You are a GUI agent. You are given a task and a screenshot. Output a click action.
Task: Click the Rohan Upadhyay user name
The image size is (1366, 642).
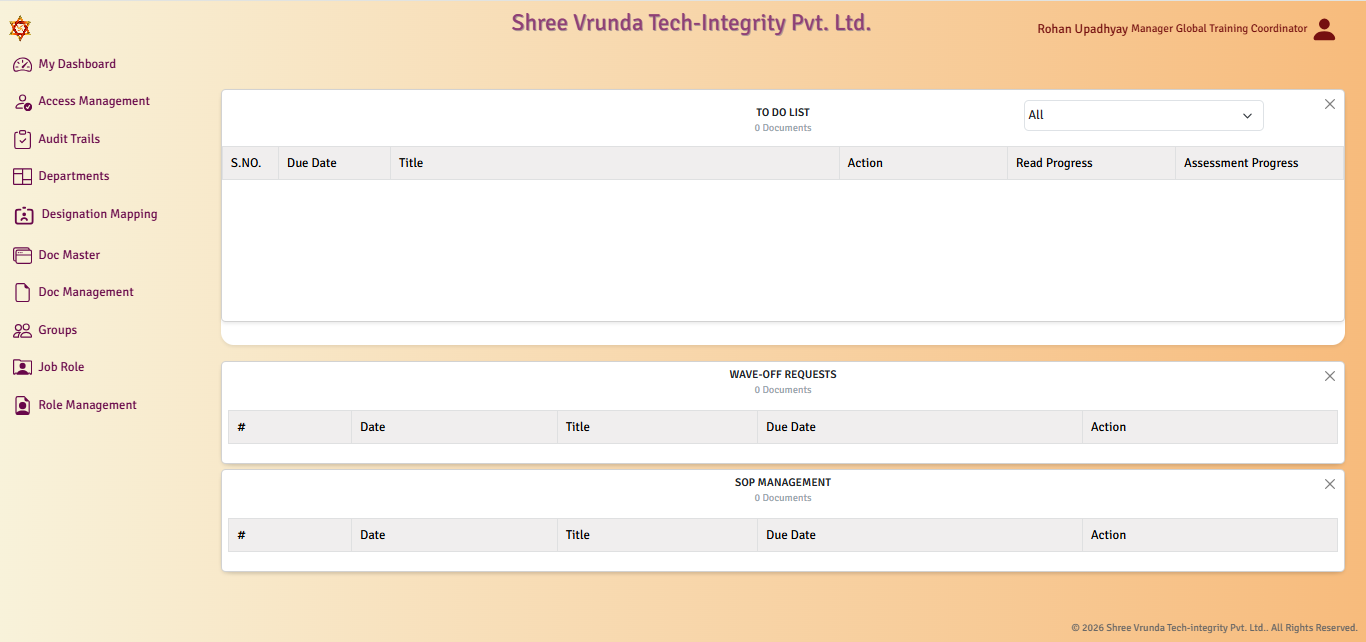[1082, 29]
